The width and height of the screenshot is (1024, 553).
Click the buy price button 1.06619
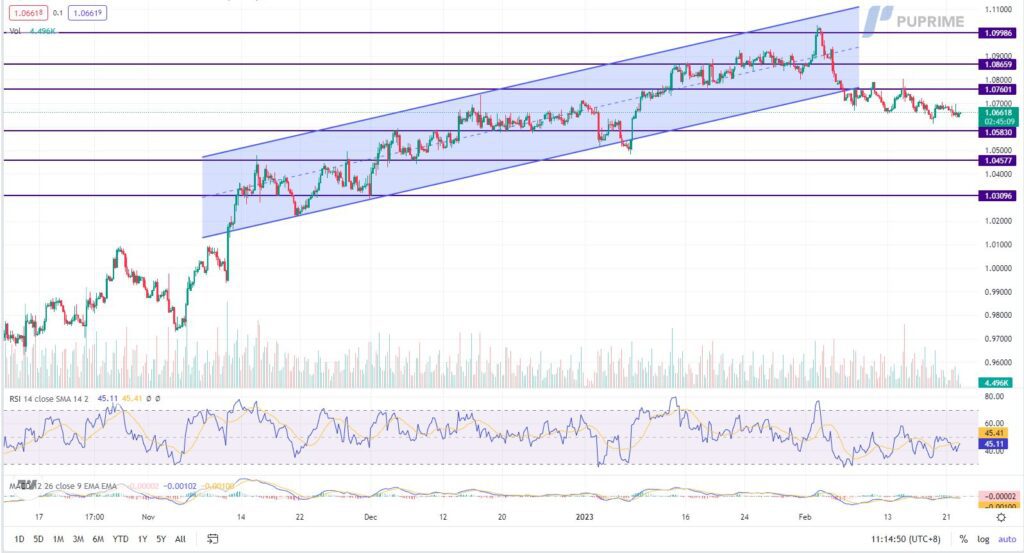[x=87, y=12]
